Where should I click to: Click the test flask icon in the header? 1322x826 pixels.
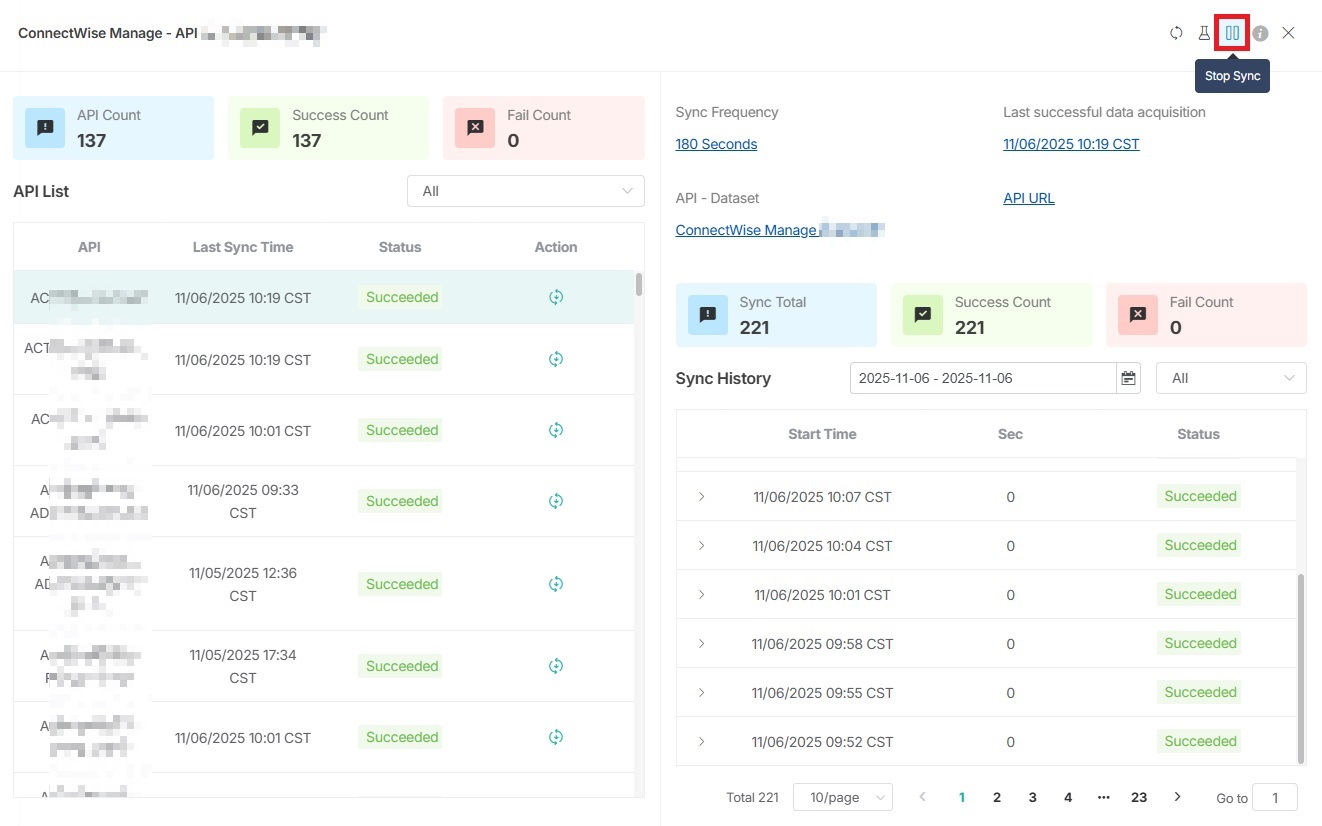tap(1204, 33)
